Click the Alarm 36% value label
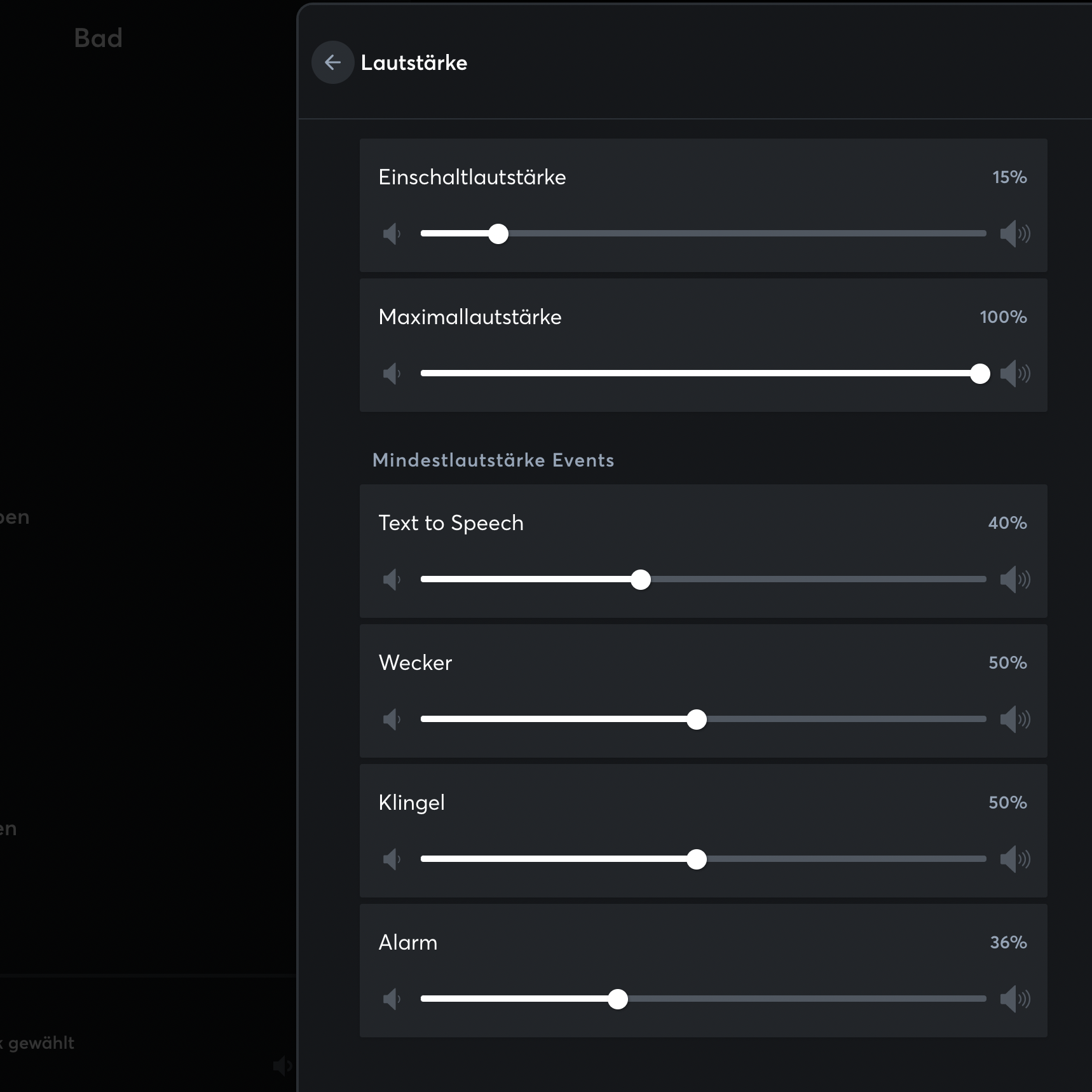Screen dimensions: 1092x1092 coord(1008,943)
